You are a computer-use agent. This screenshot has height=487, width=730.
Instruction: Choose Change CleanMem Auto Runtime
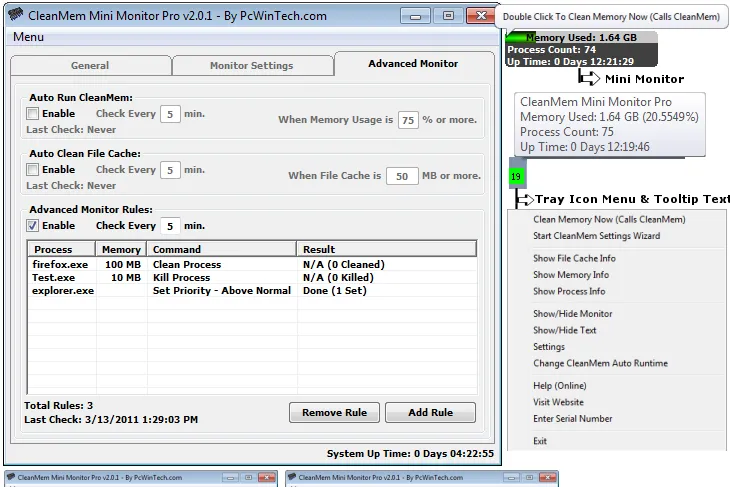coord(600,363)
